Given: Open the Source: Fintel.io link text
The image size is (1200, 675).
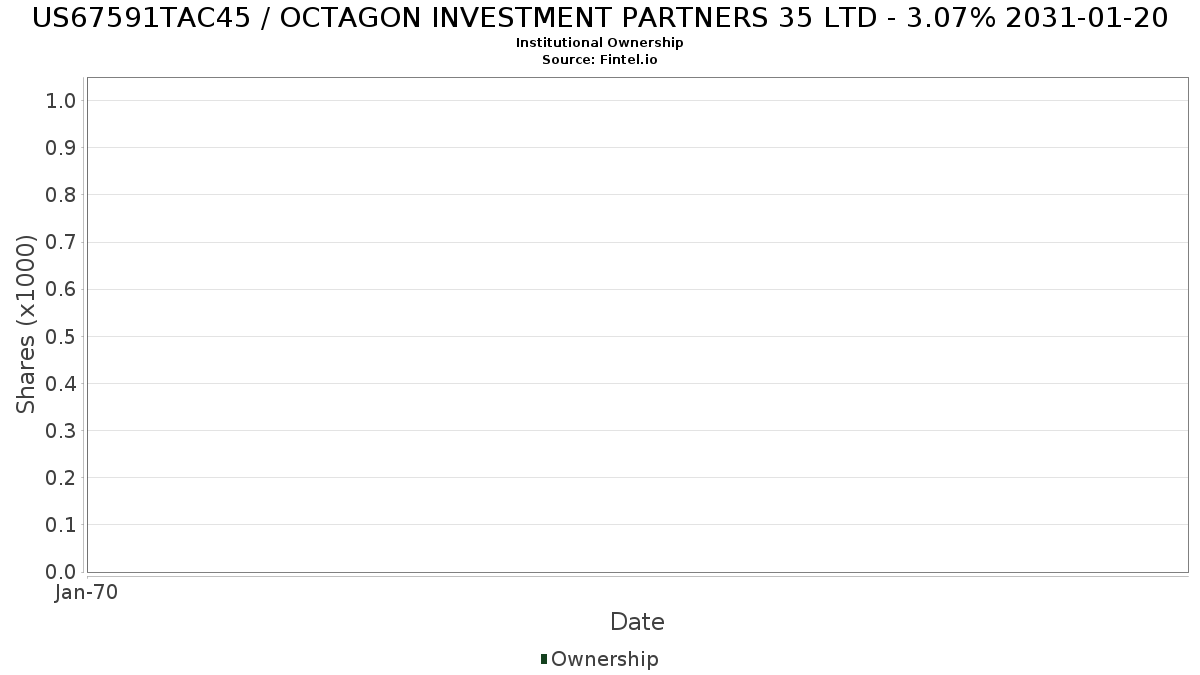Looking at the screenshot, I should 600,60.
